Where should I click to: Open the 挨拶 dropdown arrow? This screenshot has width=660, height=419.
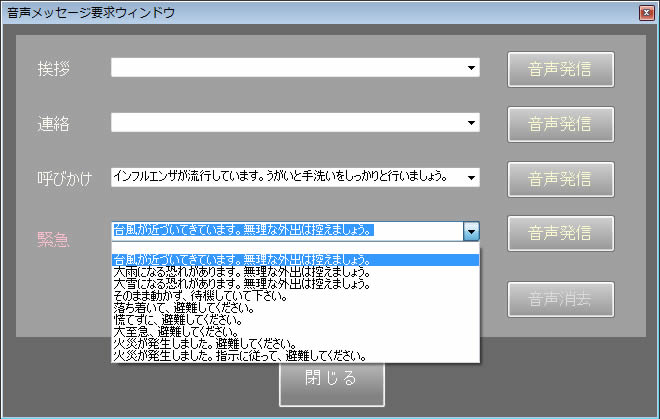pos(470,68)
